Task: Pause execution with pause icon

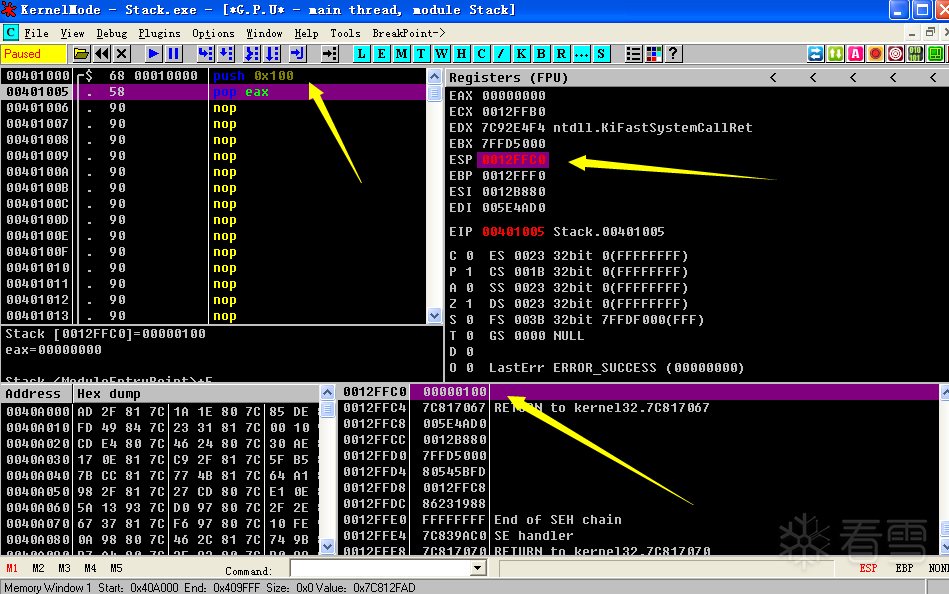Action: (174, 54)
